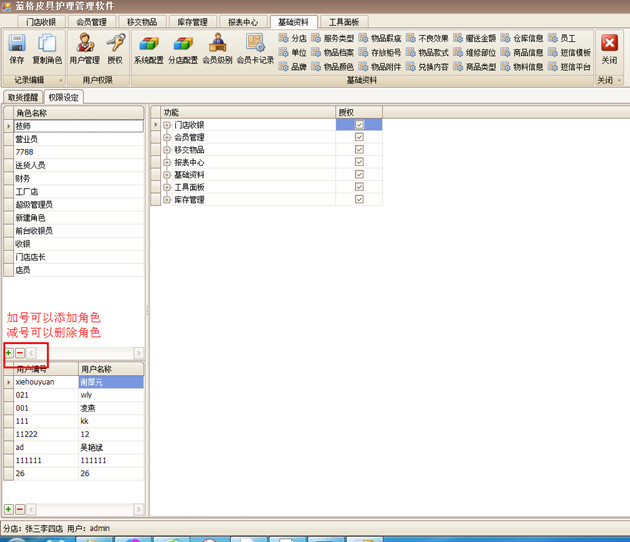Screen dimensions: 630x542
Task: Switch to the 报表中心 ribbon tab
Action: tap(242, 21)
